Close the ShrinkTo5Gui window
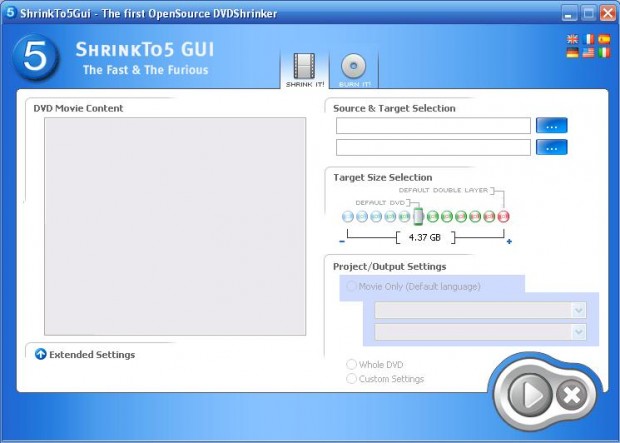 coord(608,13)
